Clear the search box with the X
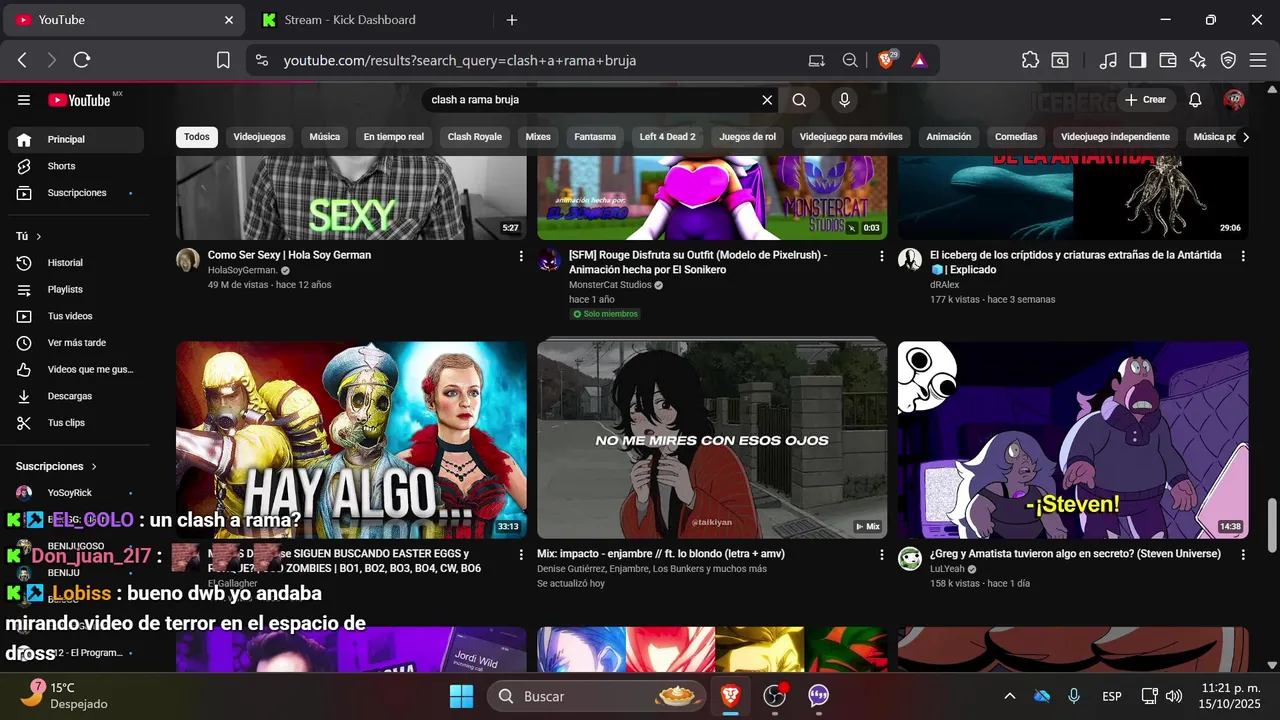 click(x=768, y=100)
